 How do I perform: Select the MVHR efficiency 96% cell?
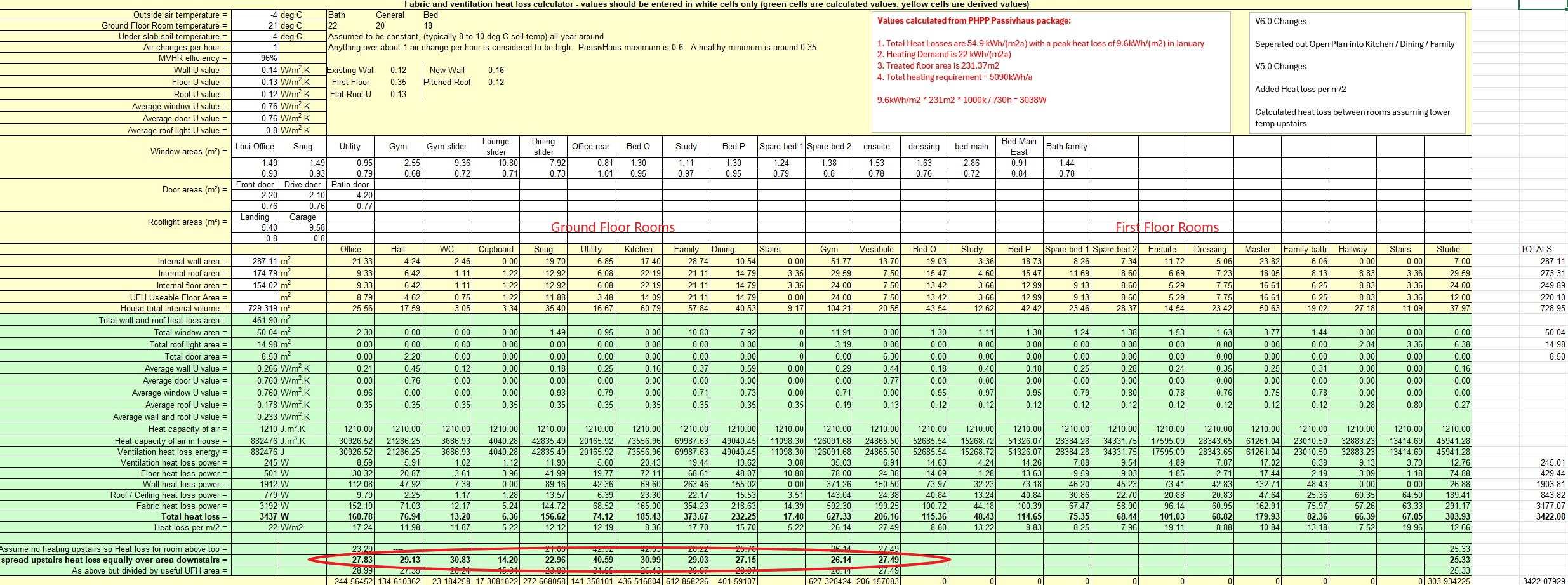point(255,58)
